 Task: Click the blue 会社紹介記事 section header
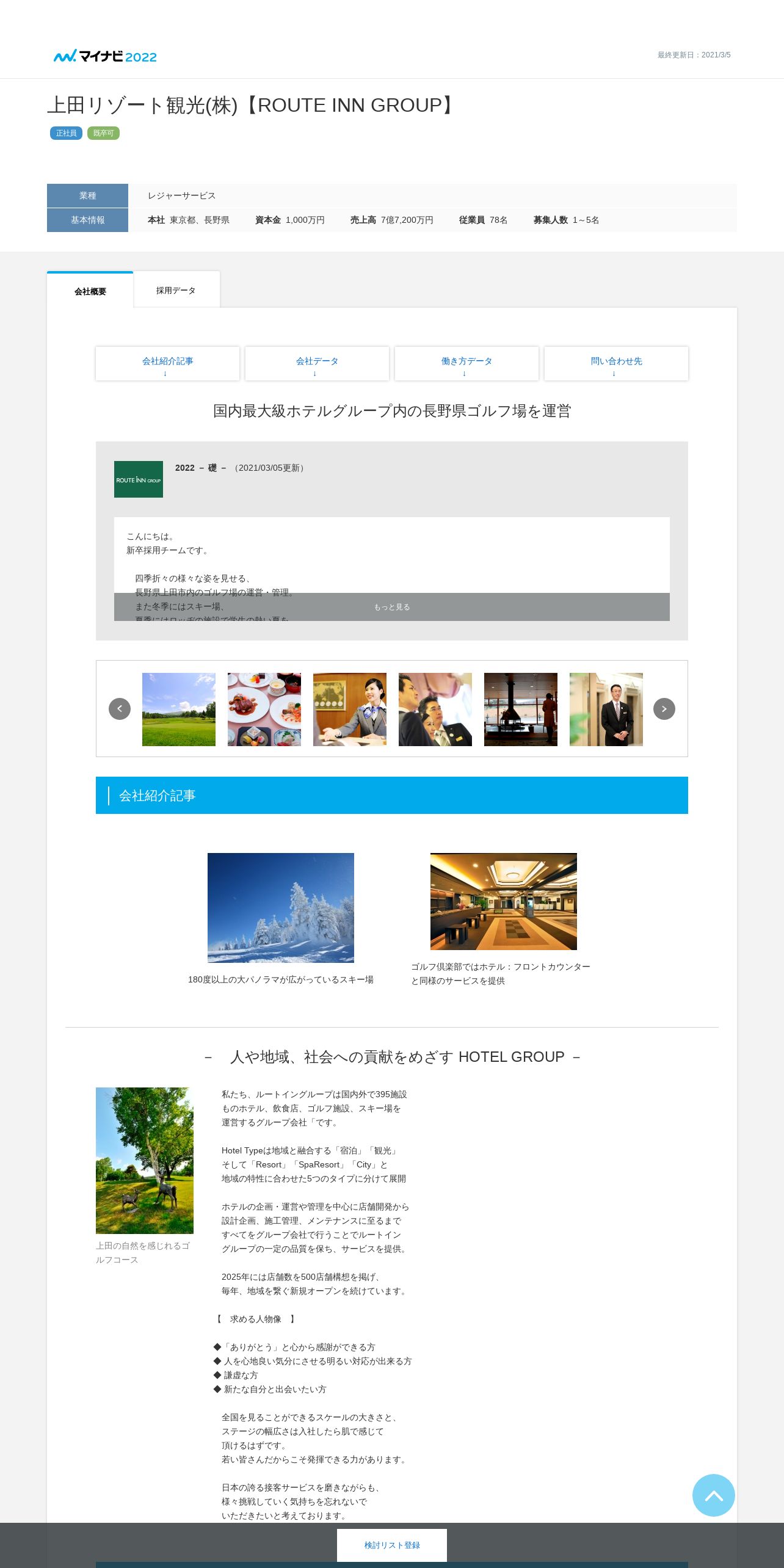click(392, 795)
